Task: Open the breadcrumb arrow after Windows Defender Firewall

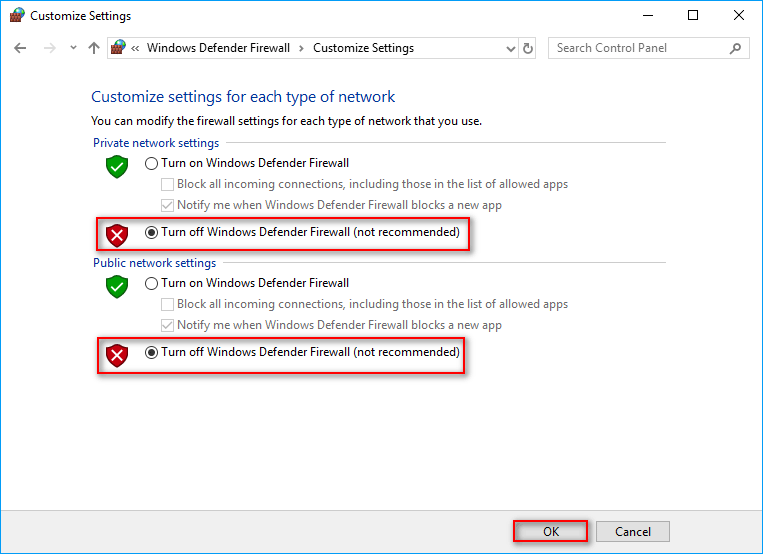Action: pos(301,48)
